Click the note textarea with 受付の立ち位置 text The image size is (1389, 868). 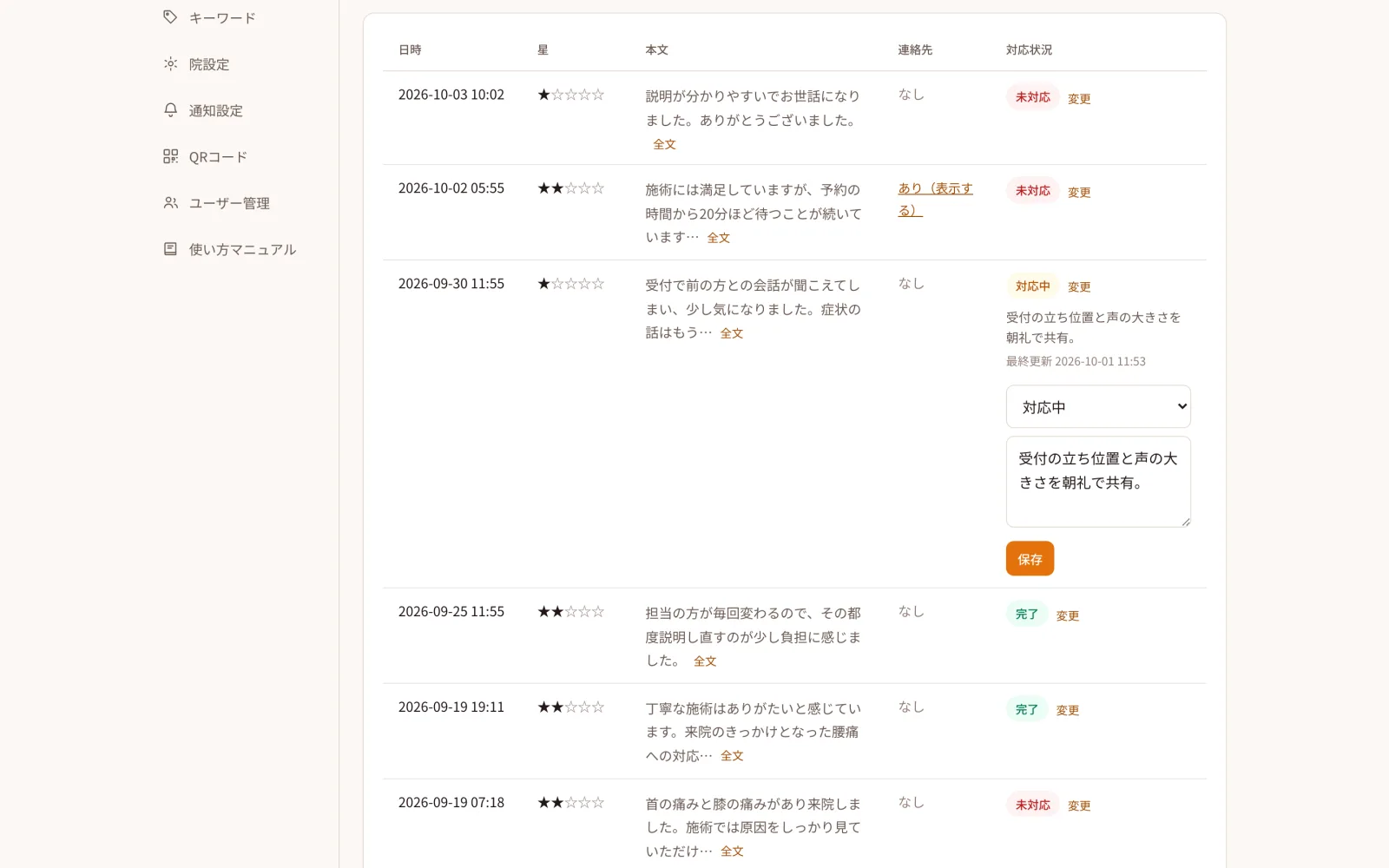pyautogui.click(x=1098, y=482)
